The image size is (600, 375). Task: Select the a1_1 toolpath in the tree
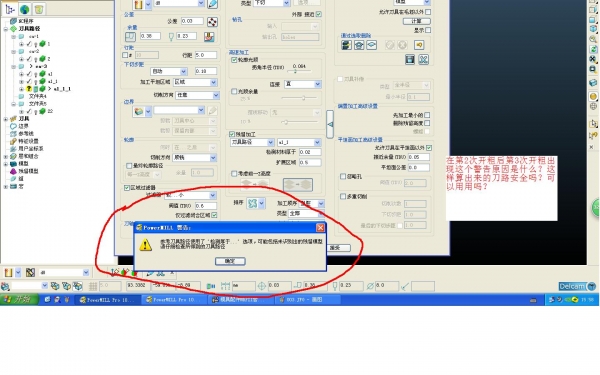[x=53, y=81]
